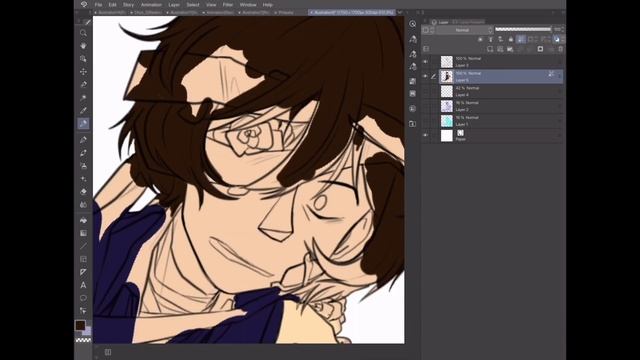
Task: Select the Paper layer thumbnail
Action: click(447, 136)
